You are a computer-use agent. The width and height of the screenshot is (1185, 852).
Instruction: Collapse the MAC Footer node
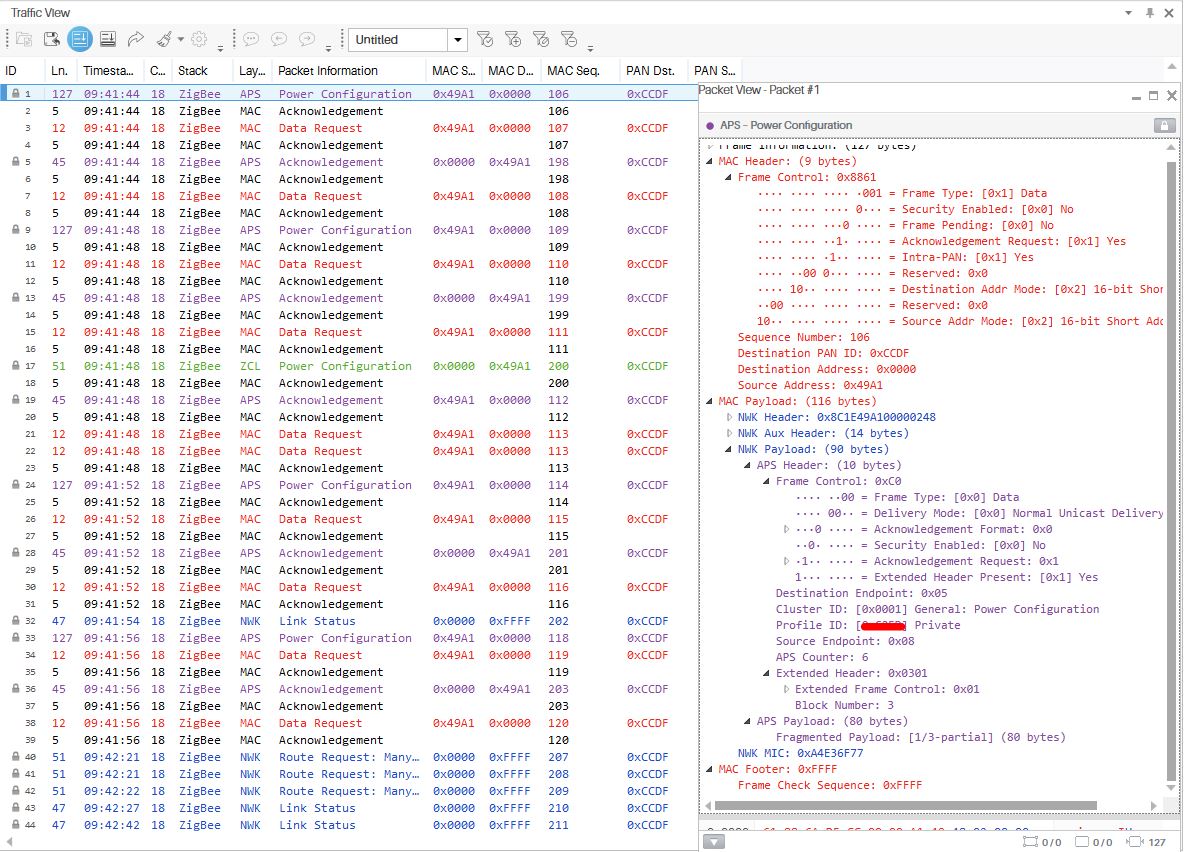(710, 769)
